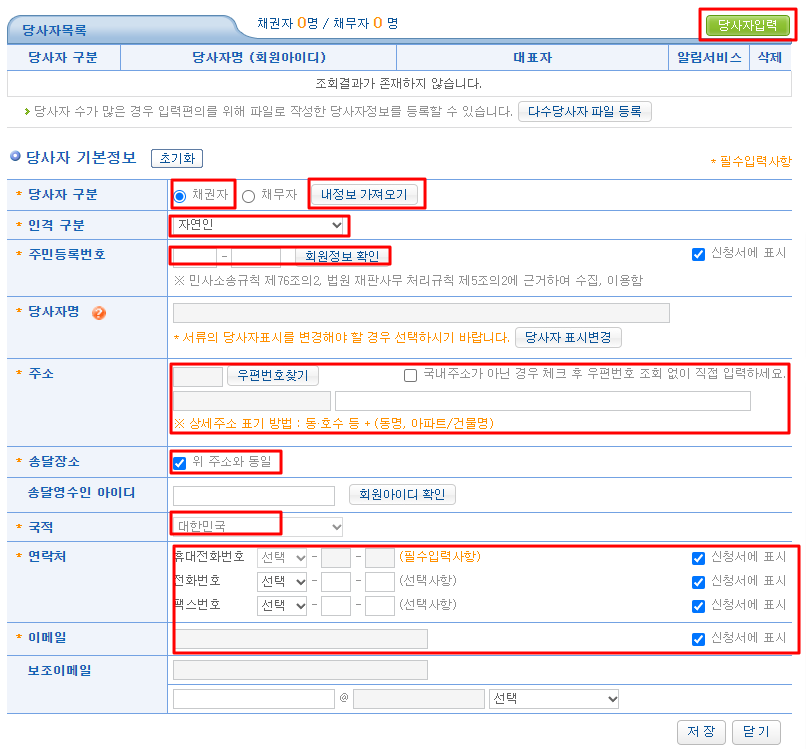Click the 당사자 구분 column header
The height and width of the screenshot is (749, 806).
coord(63,57)
